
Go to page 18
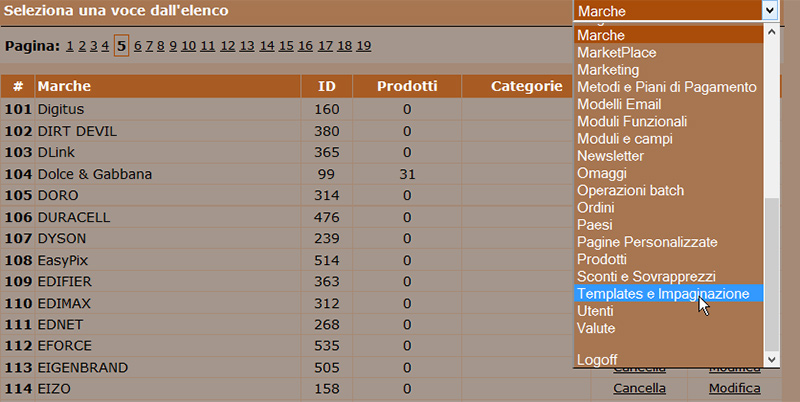tap(344, 46)
